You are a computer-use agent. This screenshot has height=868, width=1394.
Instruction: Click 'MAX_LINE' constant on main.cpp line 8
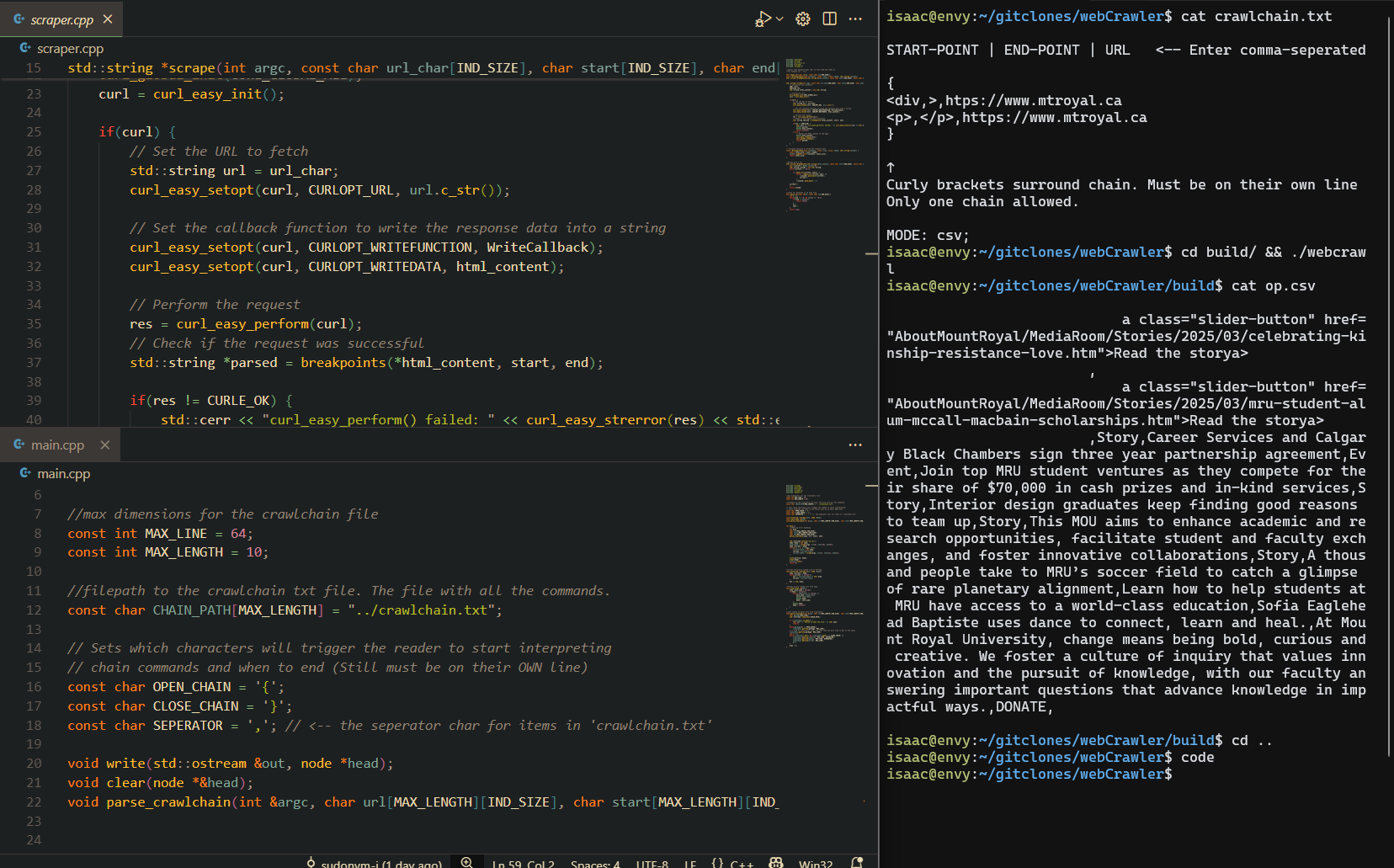pos(176,534)
